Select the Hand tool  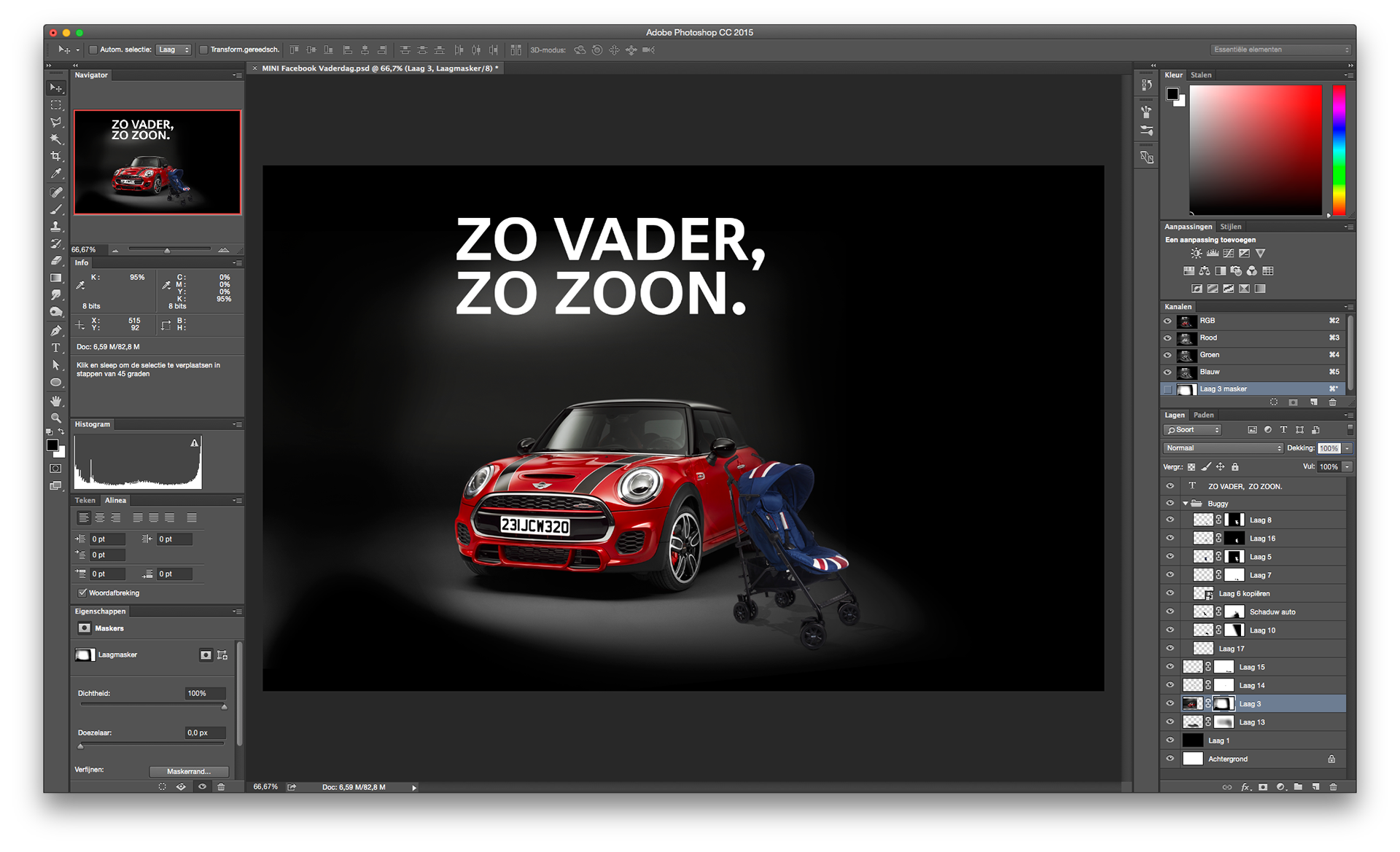click(56, 401)
